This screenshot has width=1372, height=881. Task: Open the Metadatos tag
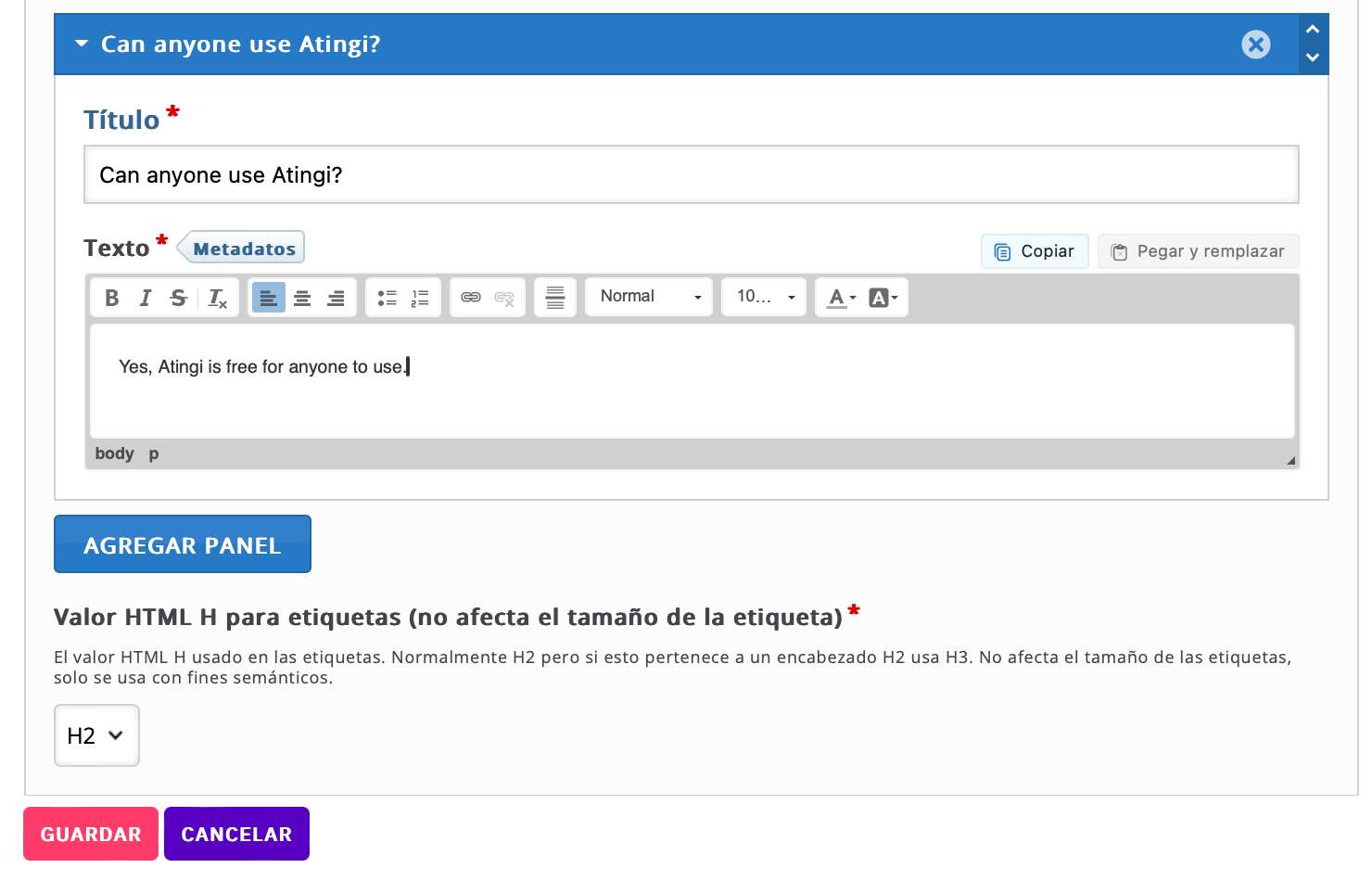point(241,249)
